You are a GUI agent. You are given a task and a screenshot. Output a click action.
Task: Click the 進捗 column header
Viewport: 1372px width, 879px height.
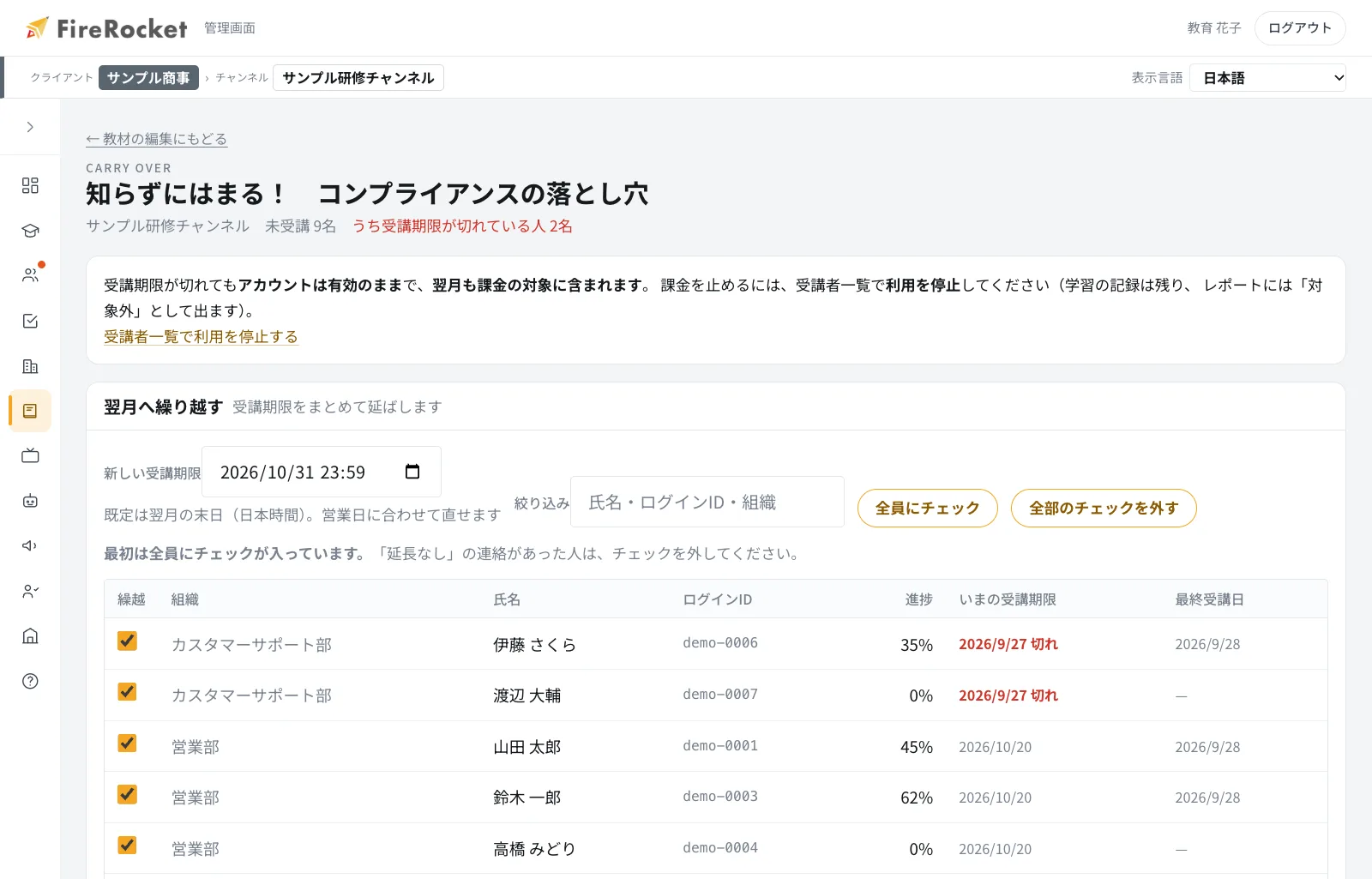[919, 599]
